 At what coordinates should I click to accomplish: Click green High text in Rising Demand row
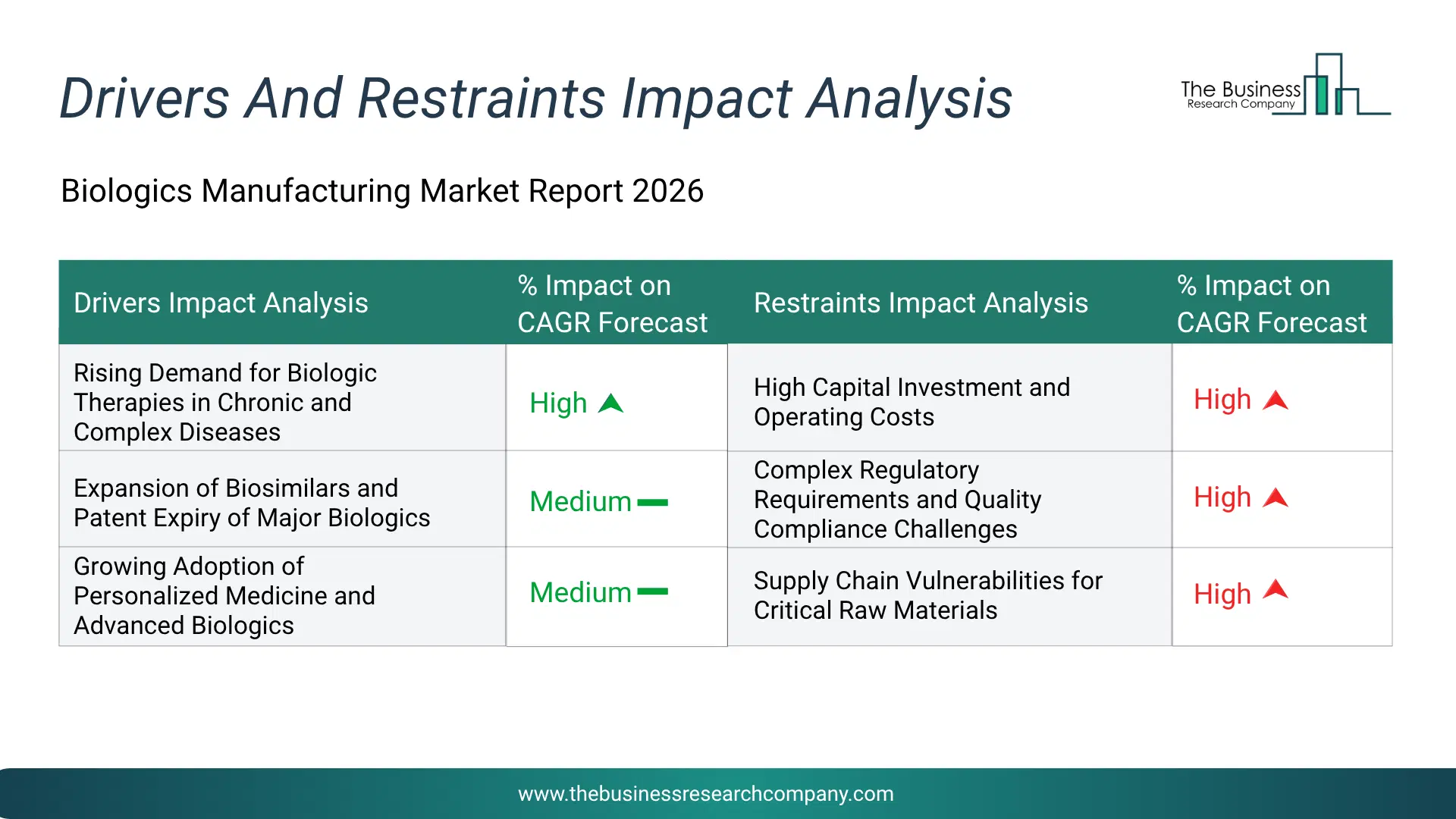(x=558, y=403)
